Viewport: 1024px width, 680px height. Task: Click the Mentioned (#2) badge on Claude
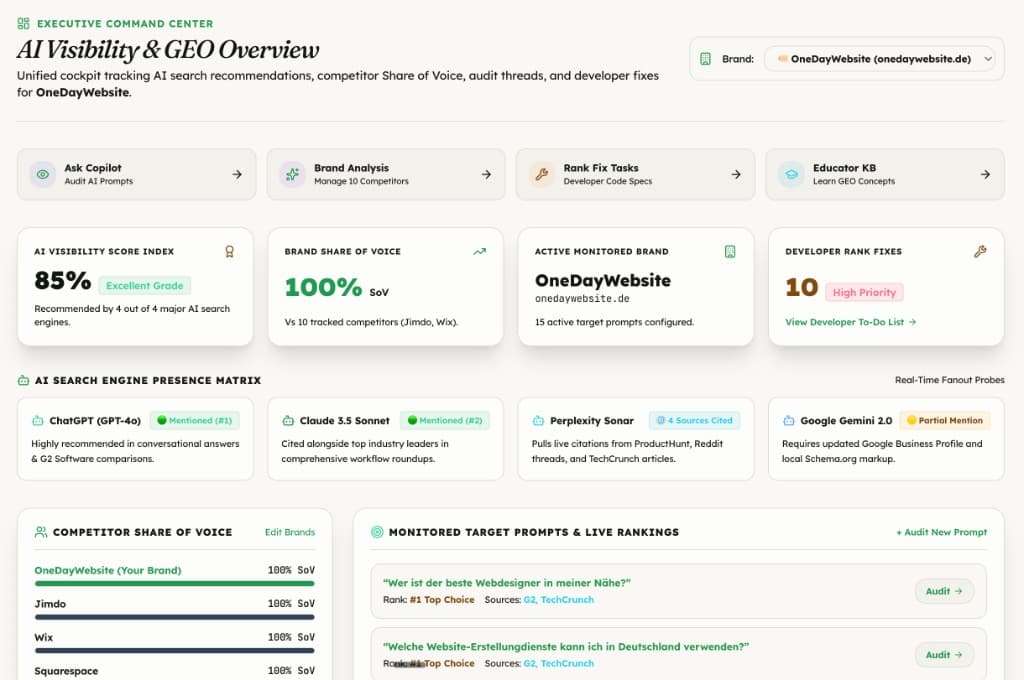445,421
